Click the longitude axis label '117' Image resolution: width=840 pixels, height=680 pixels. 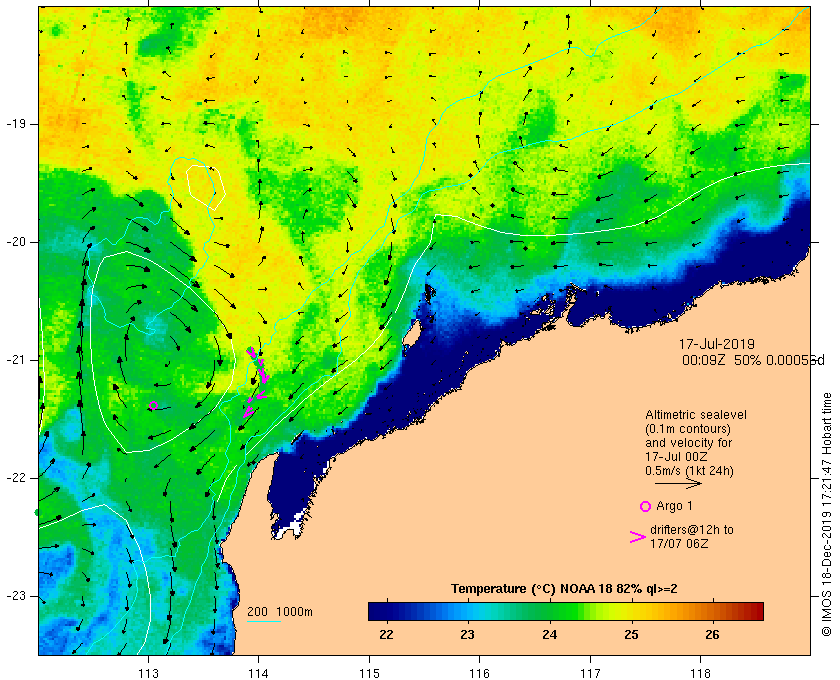point(590,673)
